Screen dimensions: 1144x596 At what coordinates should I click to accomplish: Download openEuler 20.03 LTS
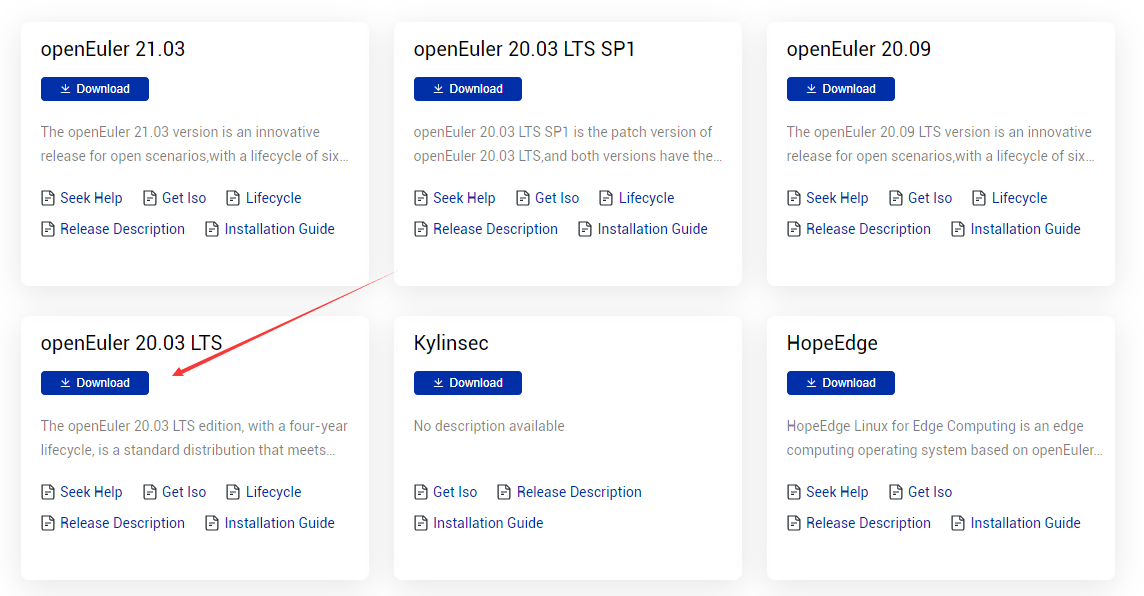pos(95,383)
